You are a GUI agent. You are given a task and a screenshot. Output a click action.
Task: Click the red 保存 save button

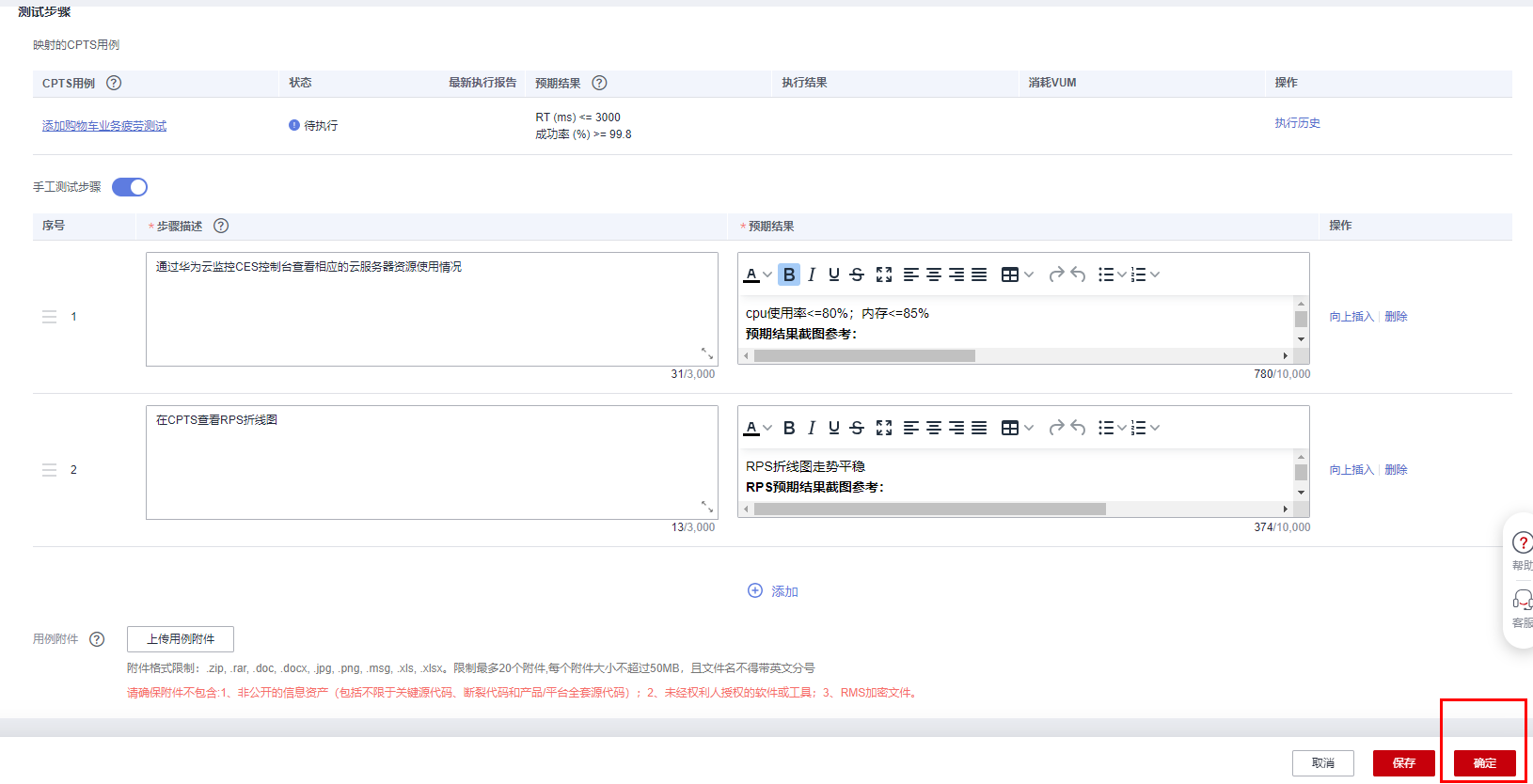click(1404, 763)
